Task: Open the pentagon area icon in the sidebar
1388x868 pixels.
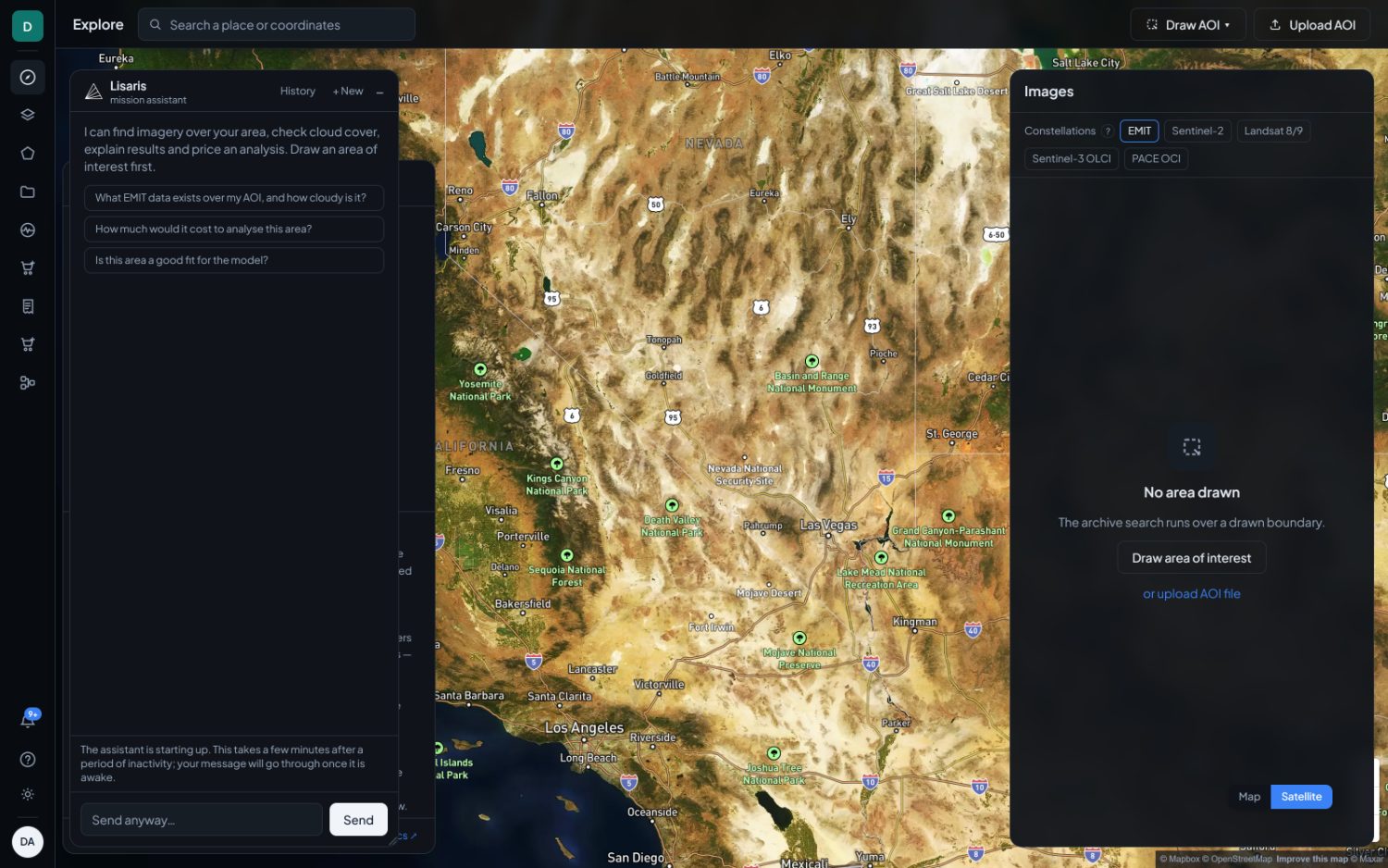Action: pos(28,154)
